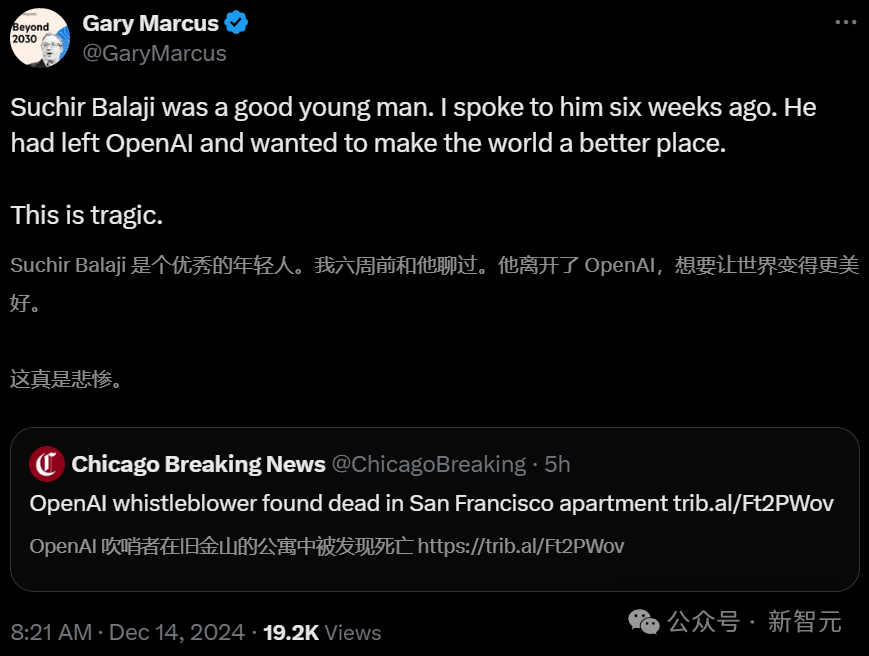Click the blue verified badge
The height and width of the screenshot is (656, 869).
pos(236,23)
